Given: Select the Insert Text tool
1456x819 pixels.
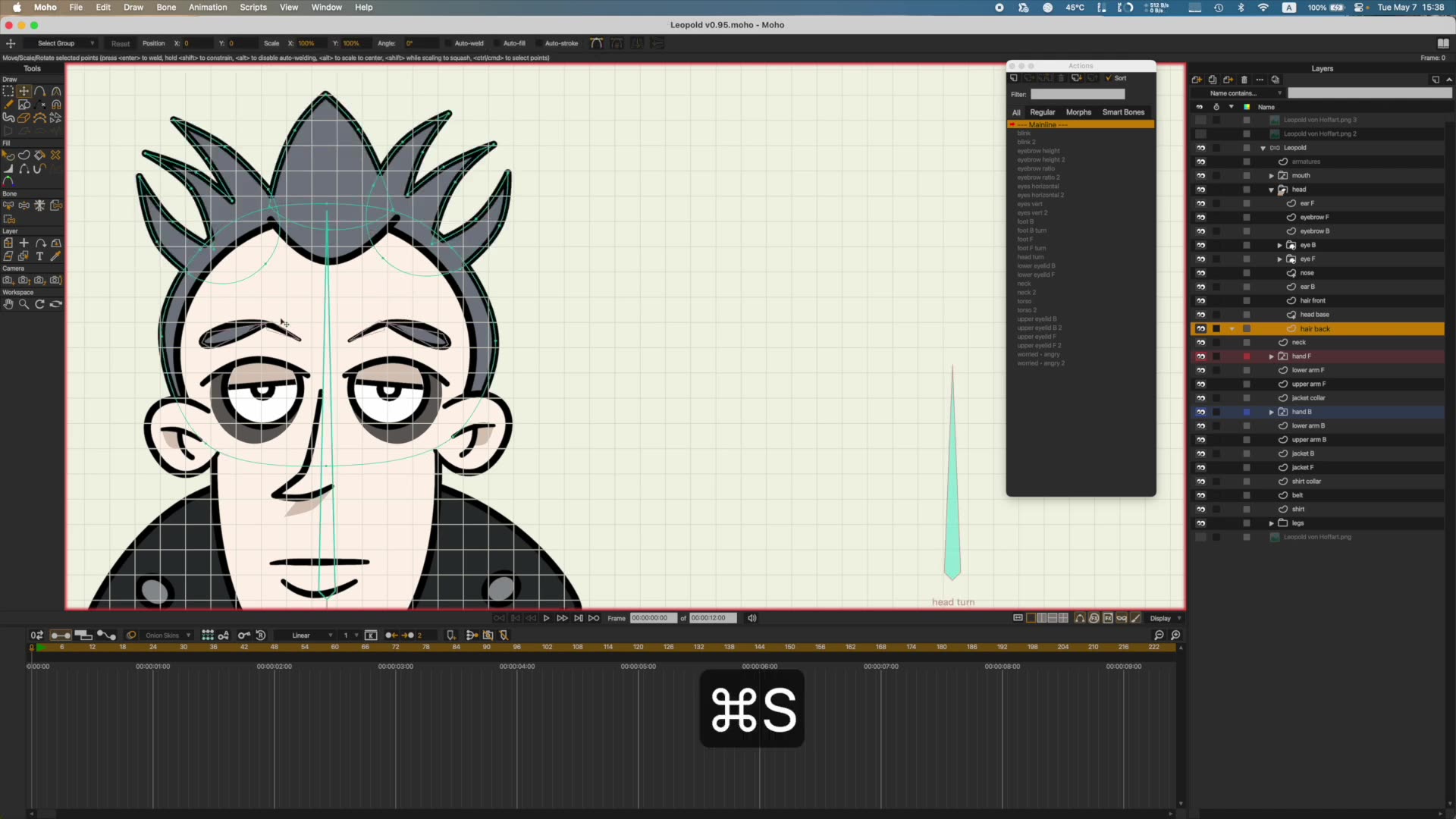Looking at the screenshot, I should point(40,256).
